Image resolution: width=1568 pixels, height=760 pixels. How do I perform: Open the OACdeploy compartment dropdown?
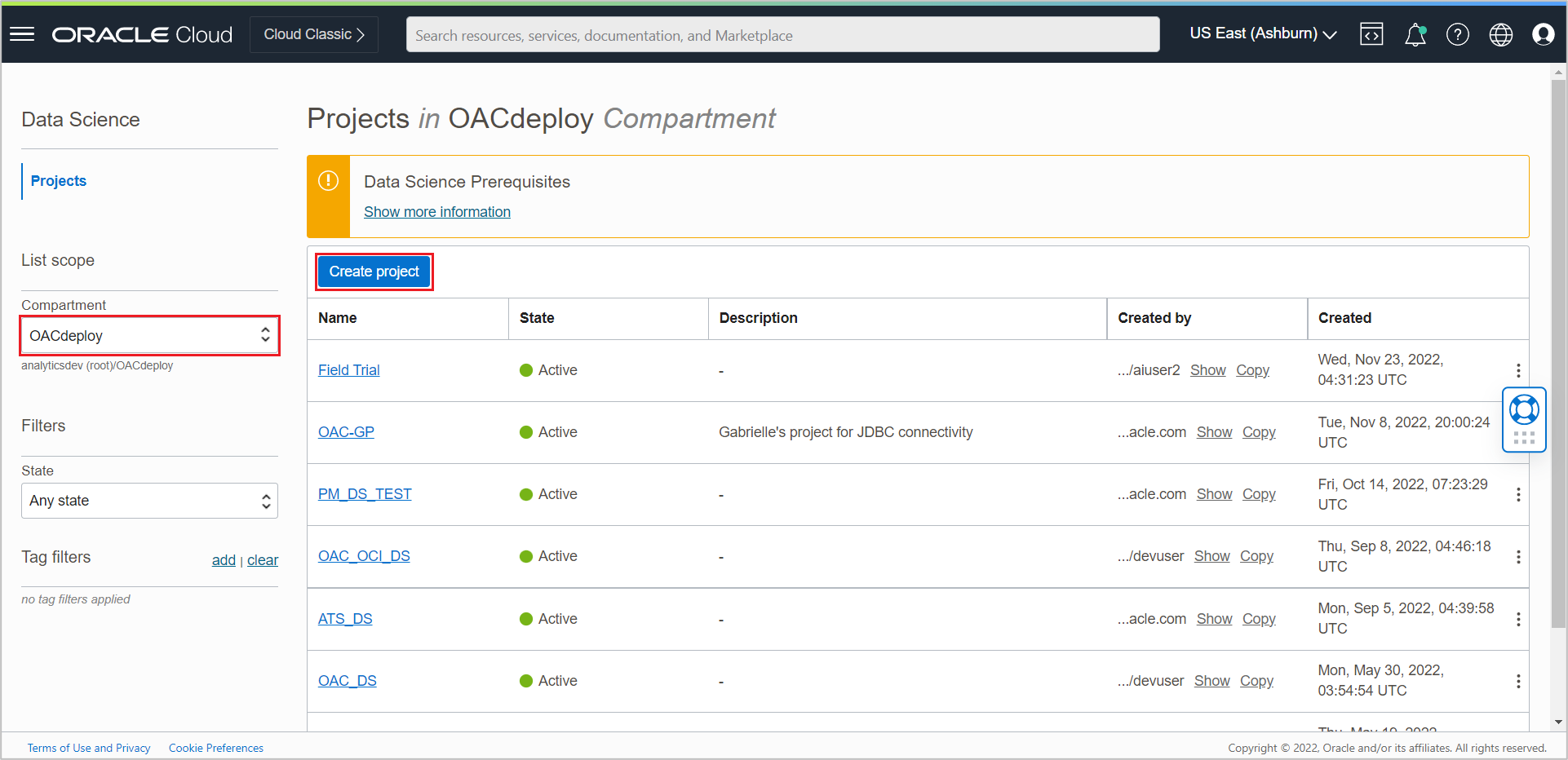150,336
